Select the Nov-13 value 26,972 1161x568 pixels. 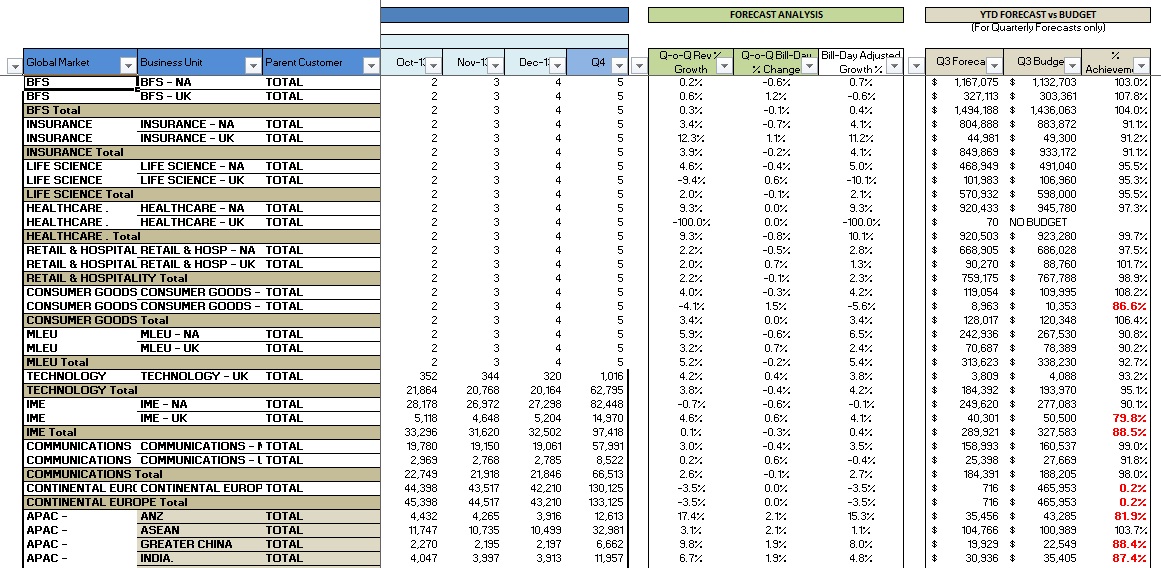tap(474, 404)
